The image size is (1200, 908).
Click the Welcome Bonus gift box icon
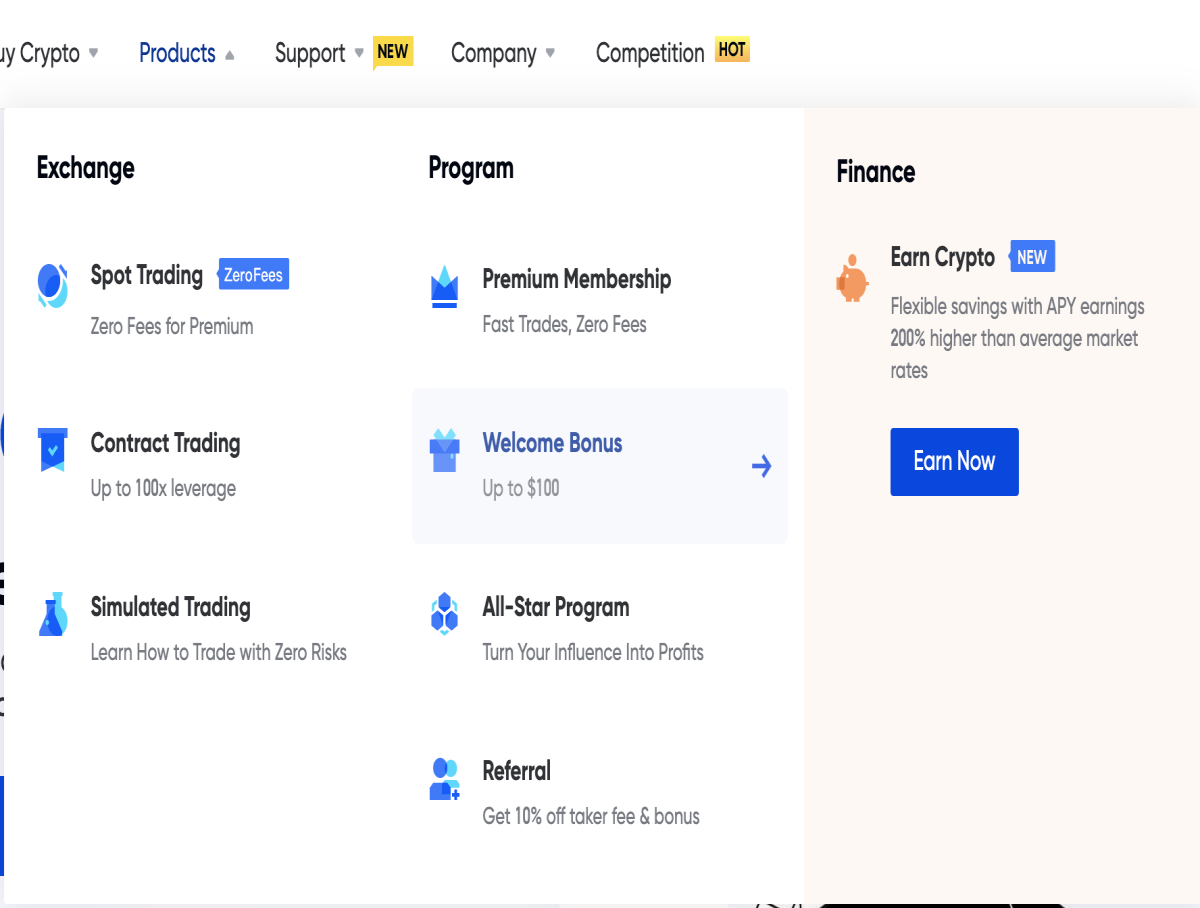coord(444,450)
